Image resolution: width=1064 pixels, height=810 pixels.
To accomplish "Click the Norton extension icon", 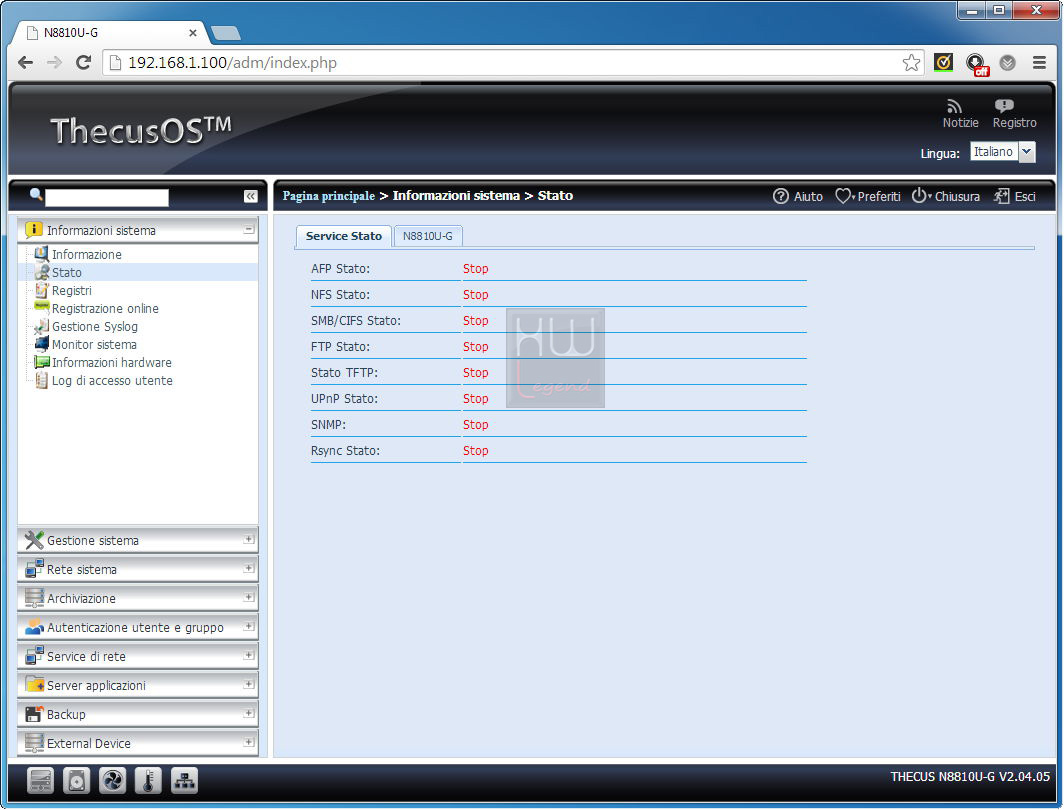I will (943, 62).
